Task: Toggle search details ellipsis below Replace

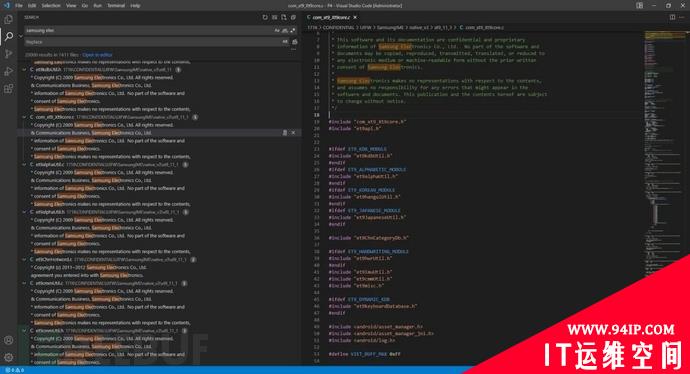Action: tap(294, 49)
